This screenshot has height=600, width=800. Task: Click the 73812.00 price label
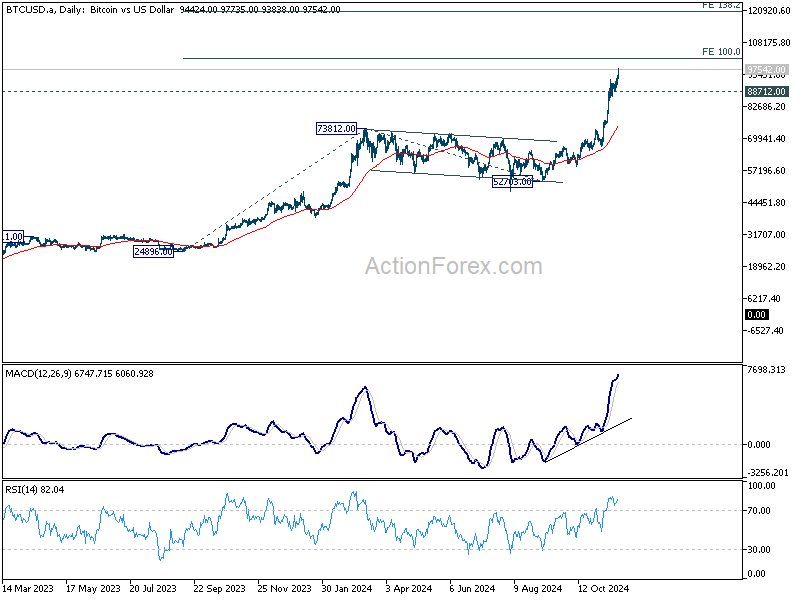tap(336, 129)
